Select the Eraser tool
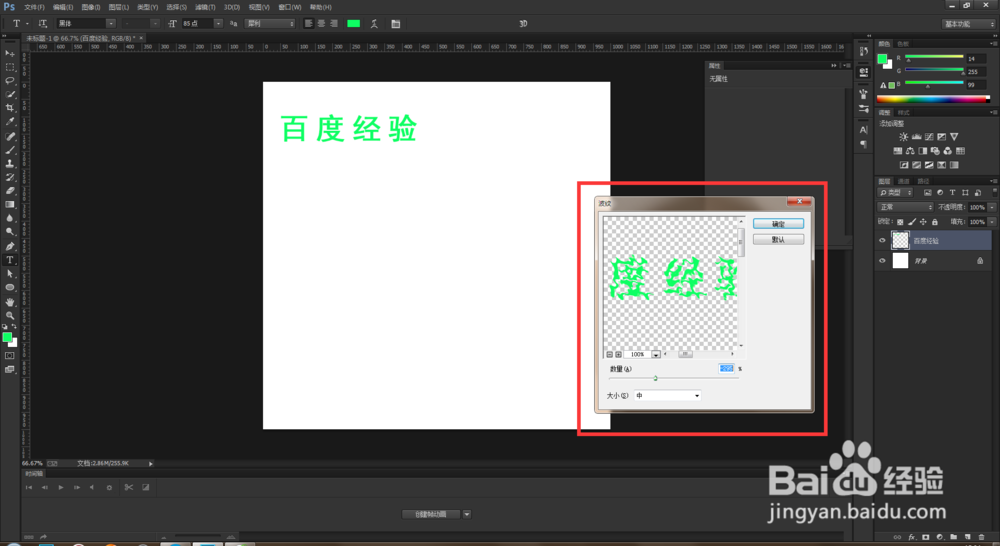The image size is (1000, 546). pyautogui.click(x=10, y=191)
